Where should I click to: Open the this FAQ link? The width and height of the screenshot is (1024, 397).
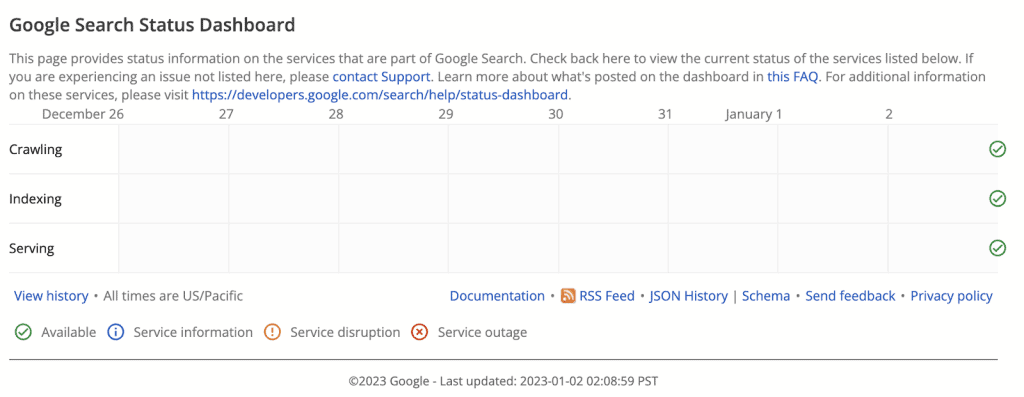(792, 77)
